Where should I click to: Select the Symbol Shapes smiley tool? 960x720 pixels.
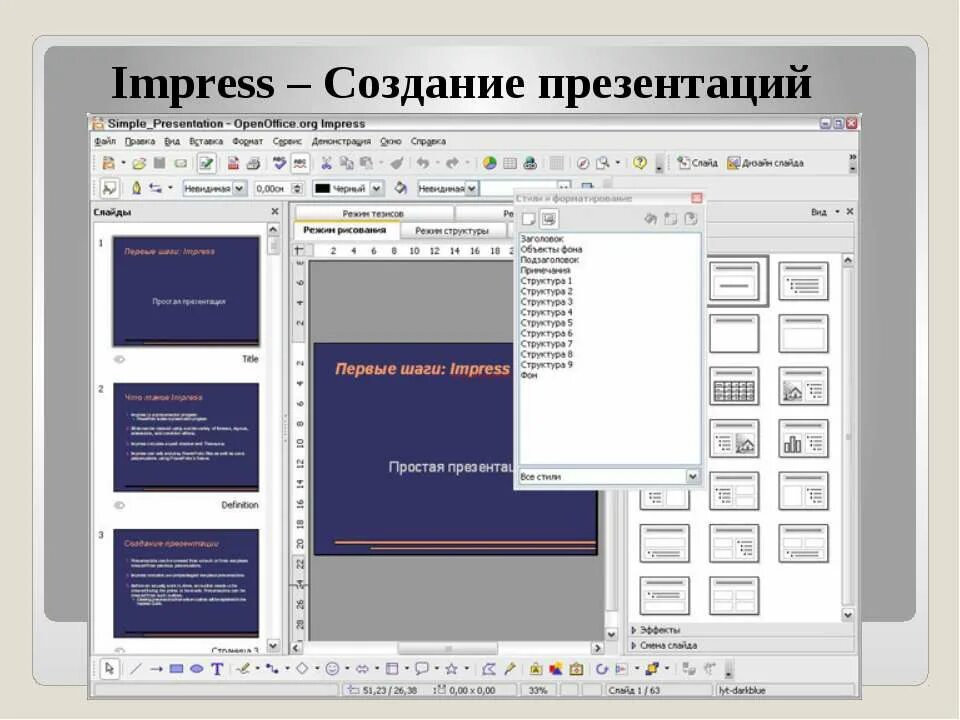(x=332, y=669)
